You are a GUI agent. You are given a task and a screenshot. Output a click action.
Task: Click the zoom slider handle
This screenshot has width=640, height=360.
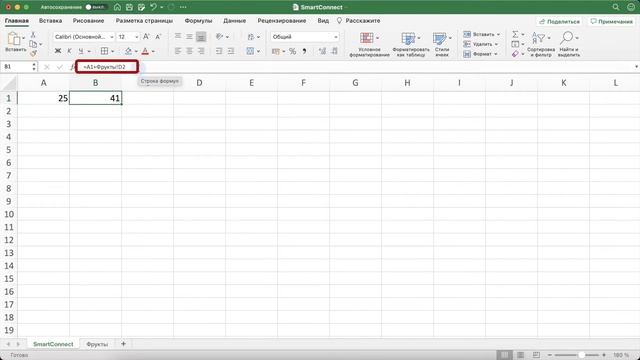coord(582,355)
